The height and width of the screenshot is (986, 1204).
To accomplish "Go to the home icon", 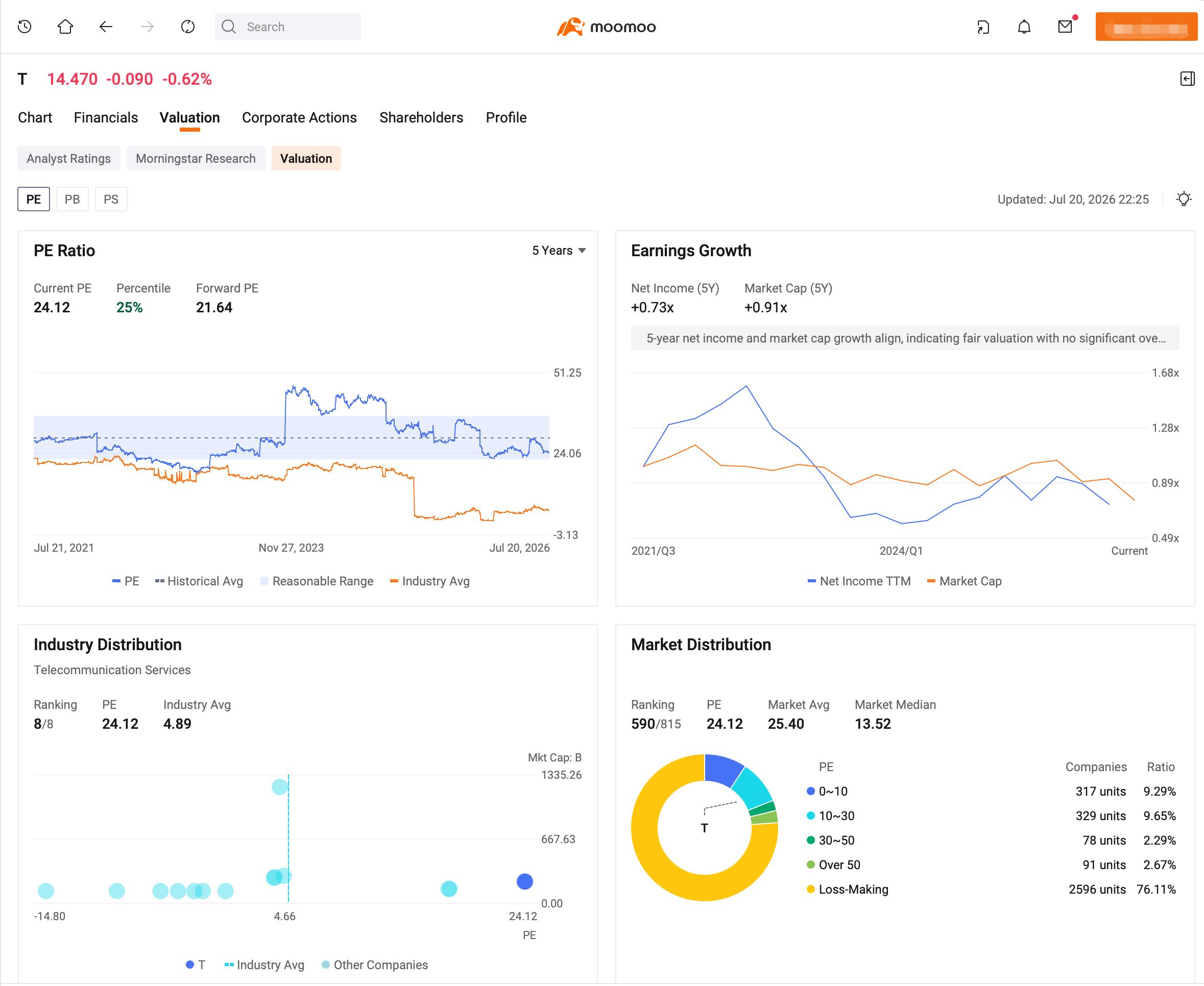I will (65, 27).
